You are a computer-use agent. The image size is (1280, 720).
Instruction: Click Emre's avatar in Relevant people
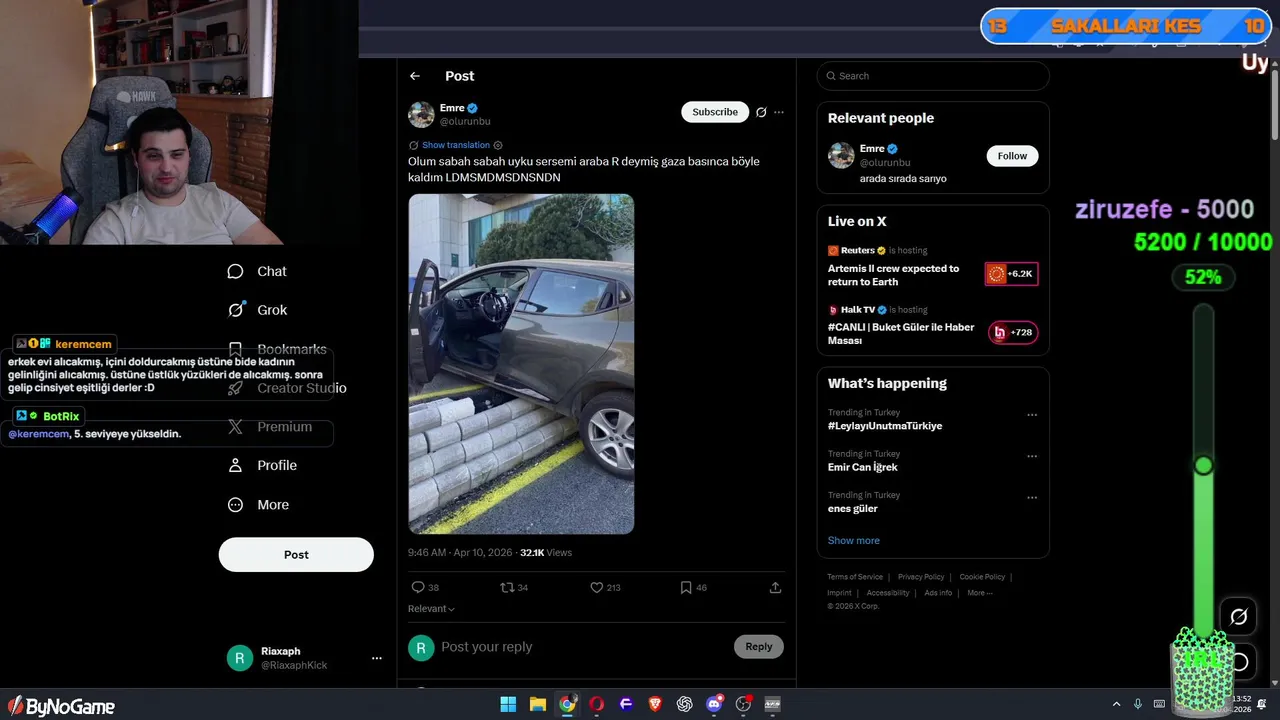click(x=841, y=155)
